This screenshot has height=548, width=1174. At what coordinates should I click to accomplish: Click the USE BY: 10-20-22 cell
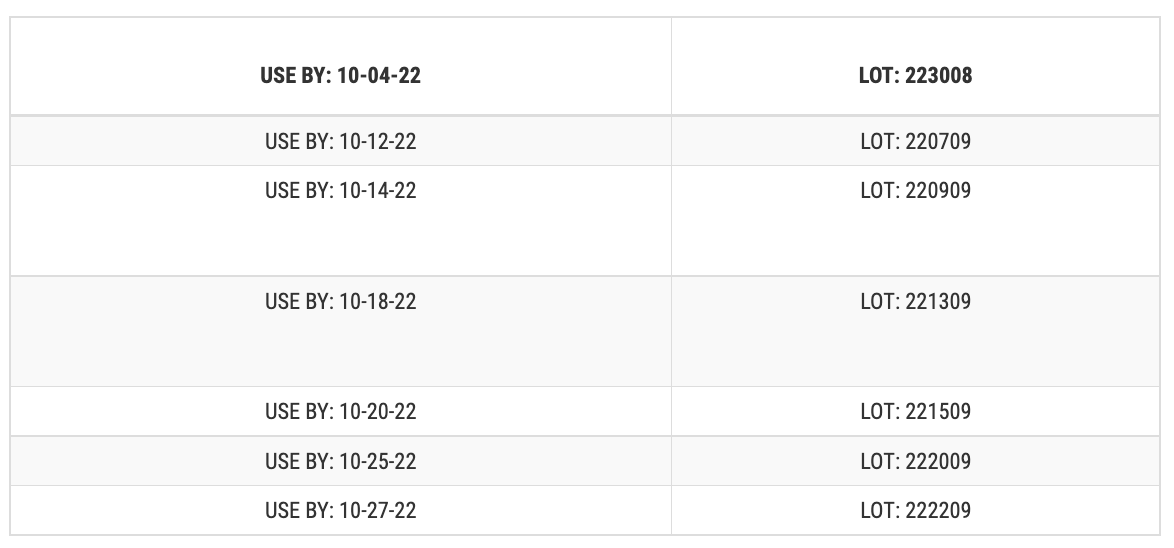point(341,411)
